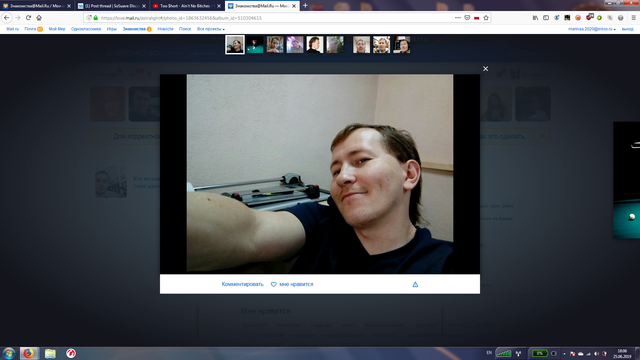
Task: Expand the Все проекты dropdown
Action: point(211,29)
